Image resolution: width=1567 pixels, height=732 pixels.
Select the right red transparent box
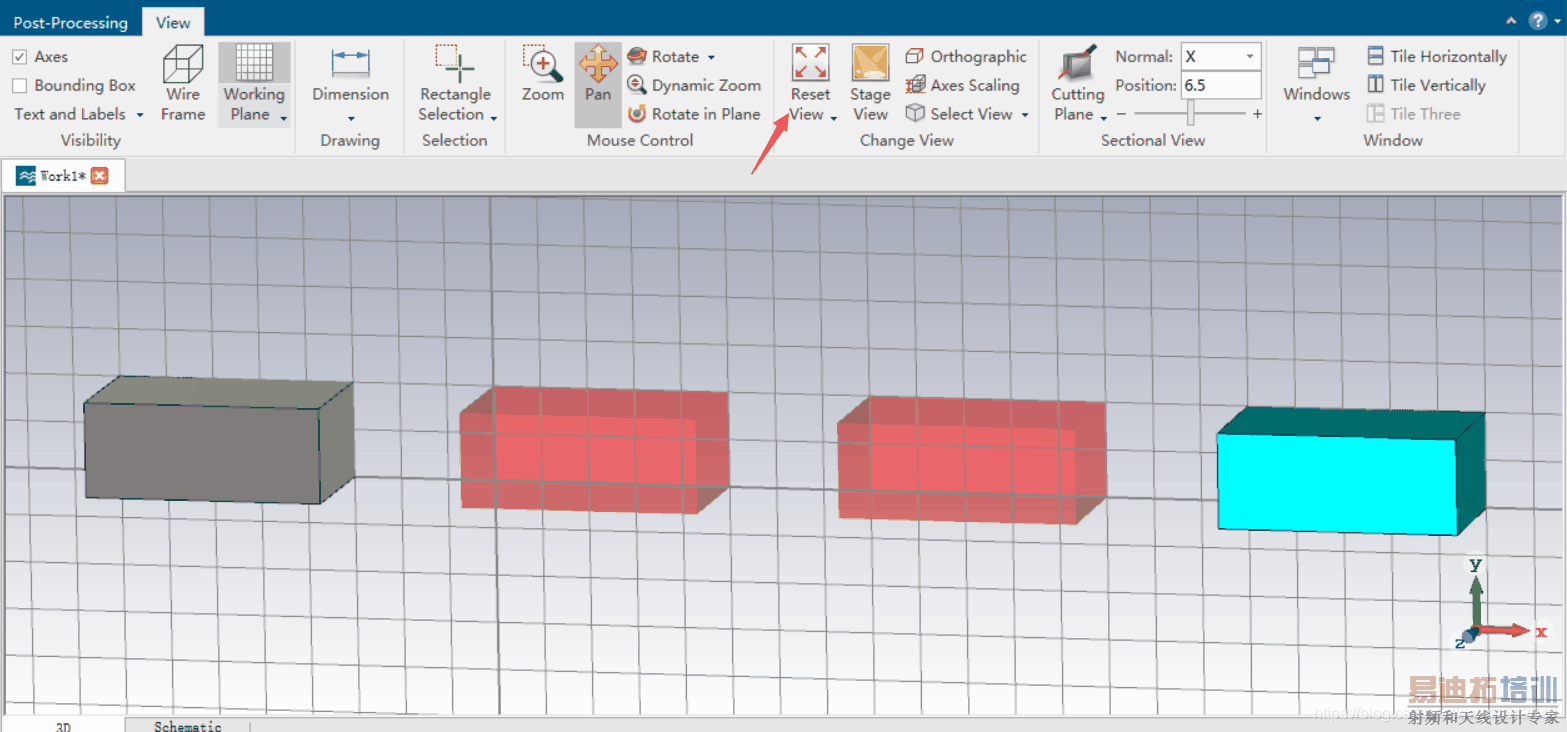971,460
